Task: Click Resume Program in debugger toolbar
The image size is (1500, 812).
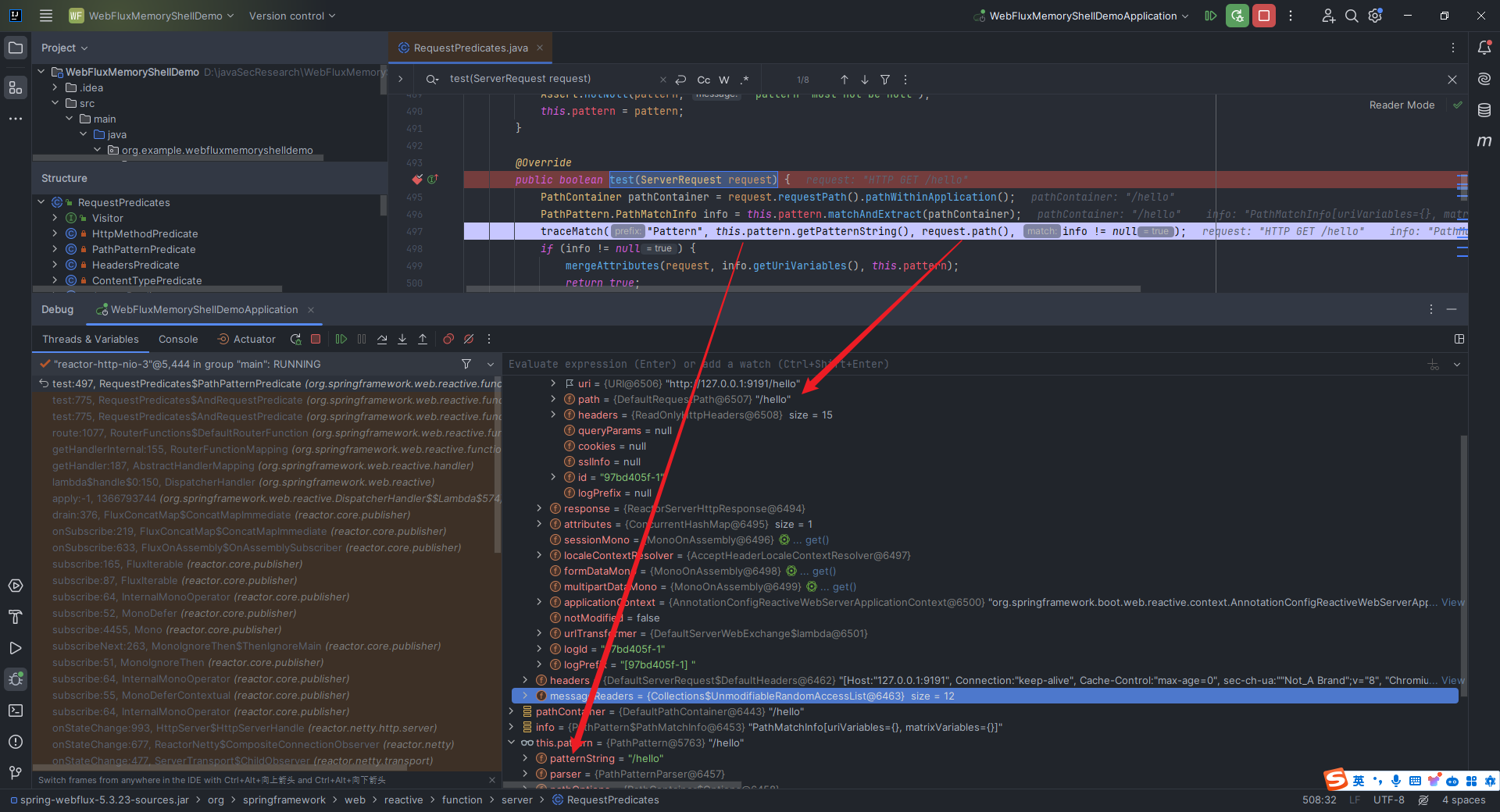Action: [x=341, y=339]
